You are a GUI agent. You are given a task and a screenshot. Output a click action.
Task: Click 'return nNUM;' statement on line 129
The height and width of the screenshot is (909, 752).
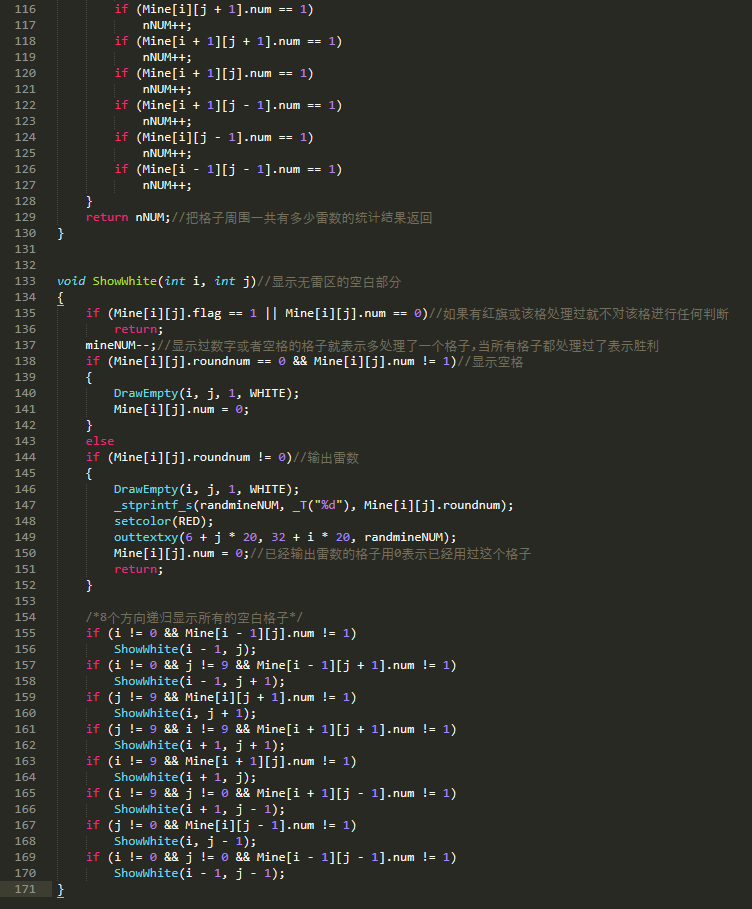point(128,217)
